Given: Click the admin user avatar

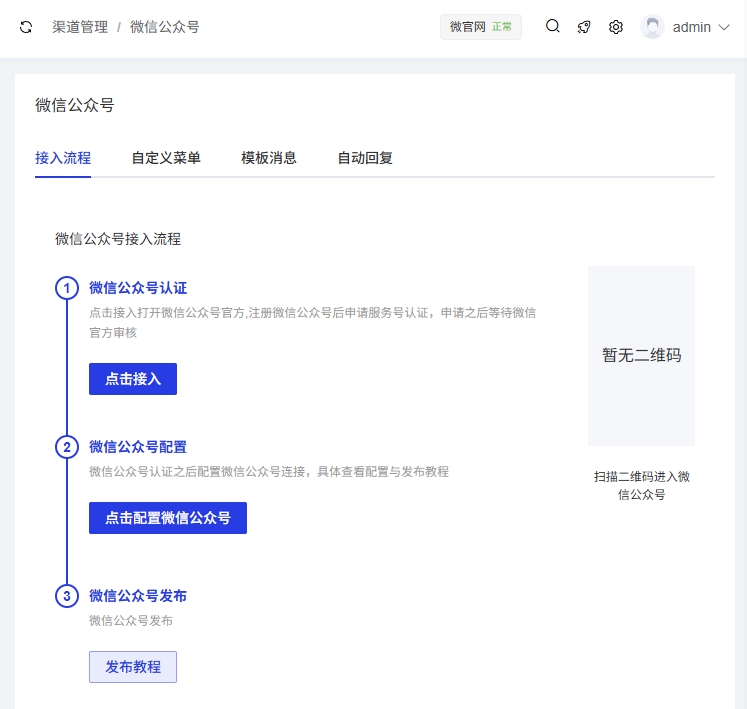Looking at the screenshot, I should pos(652,27).
